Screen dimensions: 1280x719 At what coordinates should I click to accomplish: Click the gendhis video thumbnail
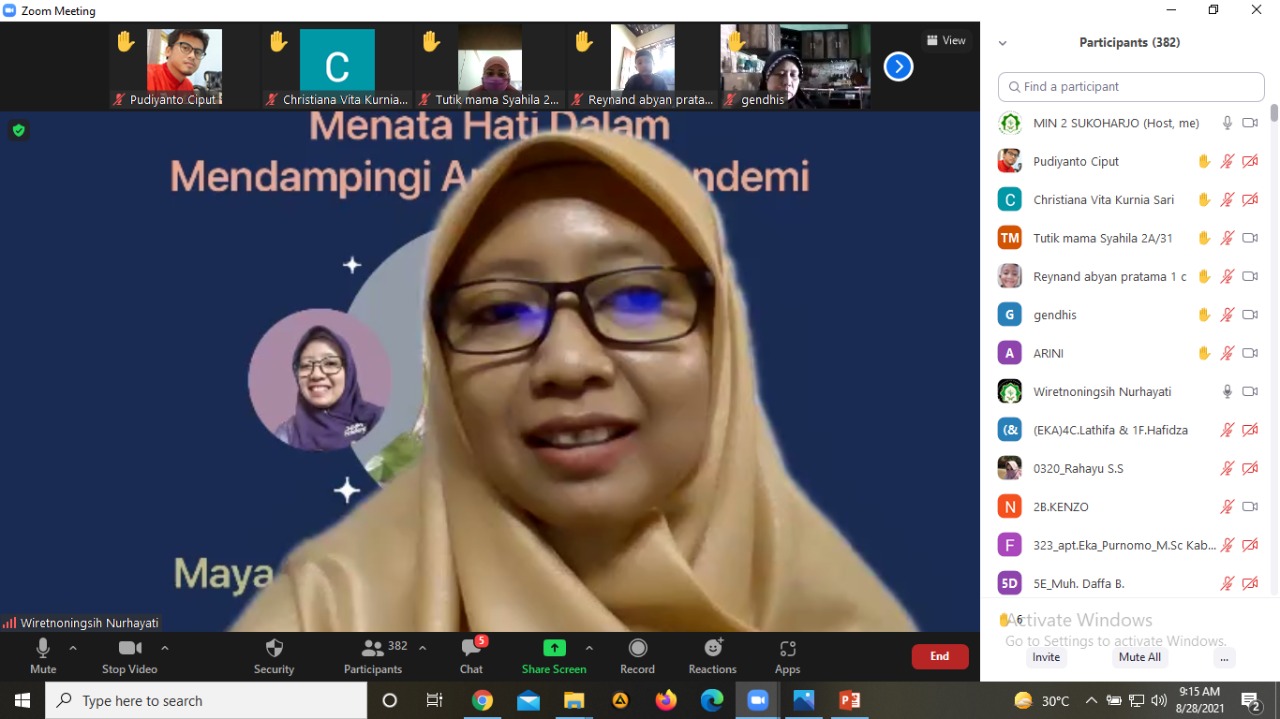[795, 67]
